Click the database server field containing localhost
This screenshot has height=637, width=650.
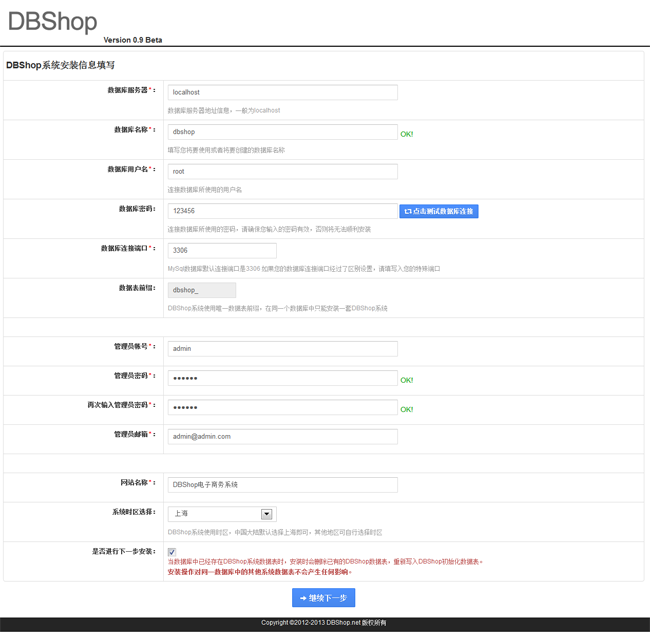pyautogui.click(x=282, y=92)
